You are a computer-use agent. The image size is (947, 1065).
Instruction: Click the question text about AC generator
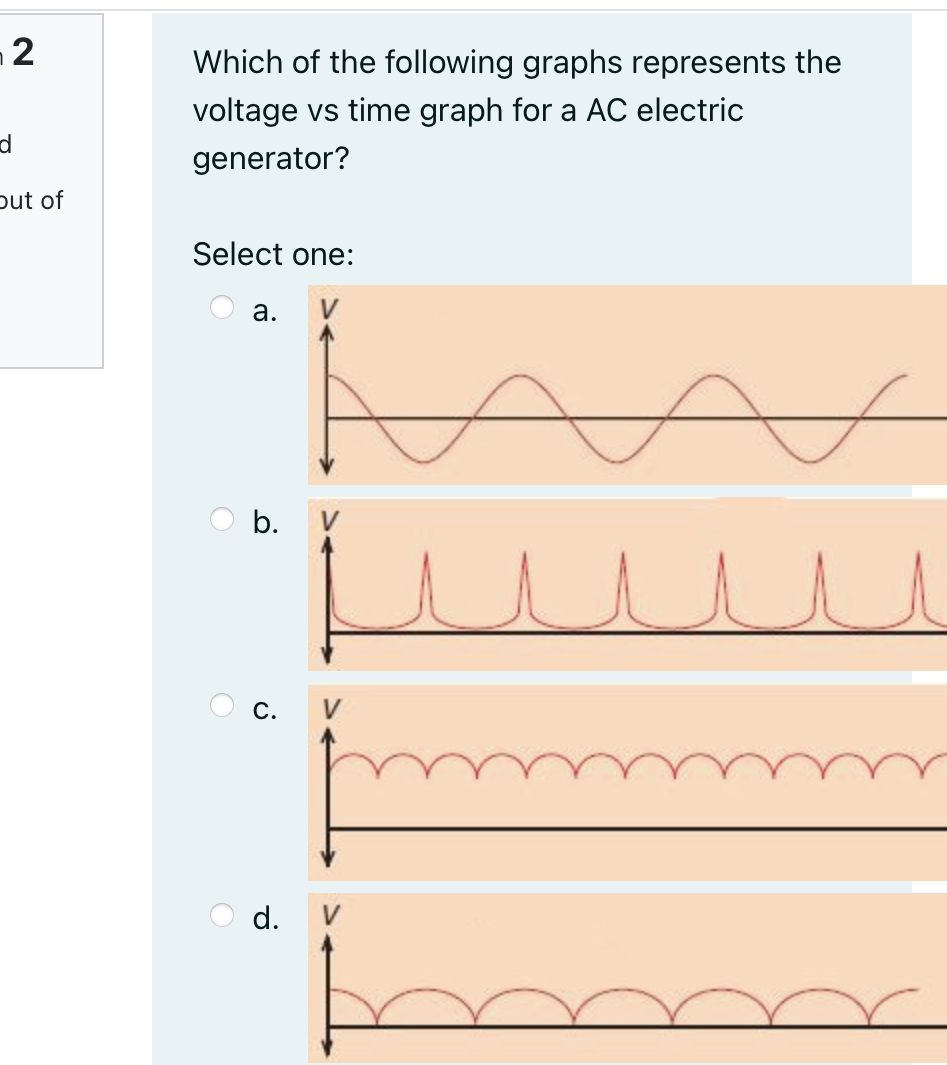pos(516,110)
